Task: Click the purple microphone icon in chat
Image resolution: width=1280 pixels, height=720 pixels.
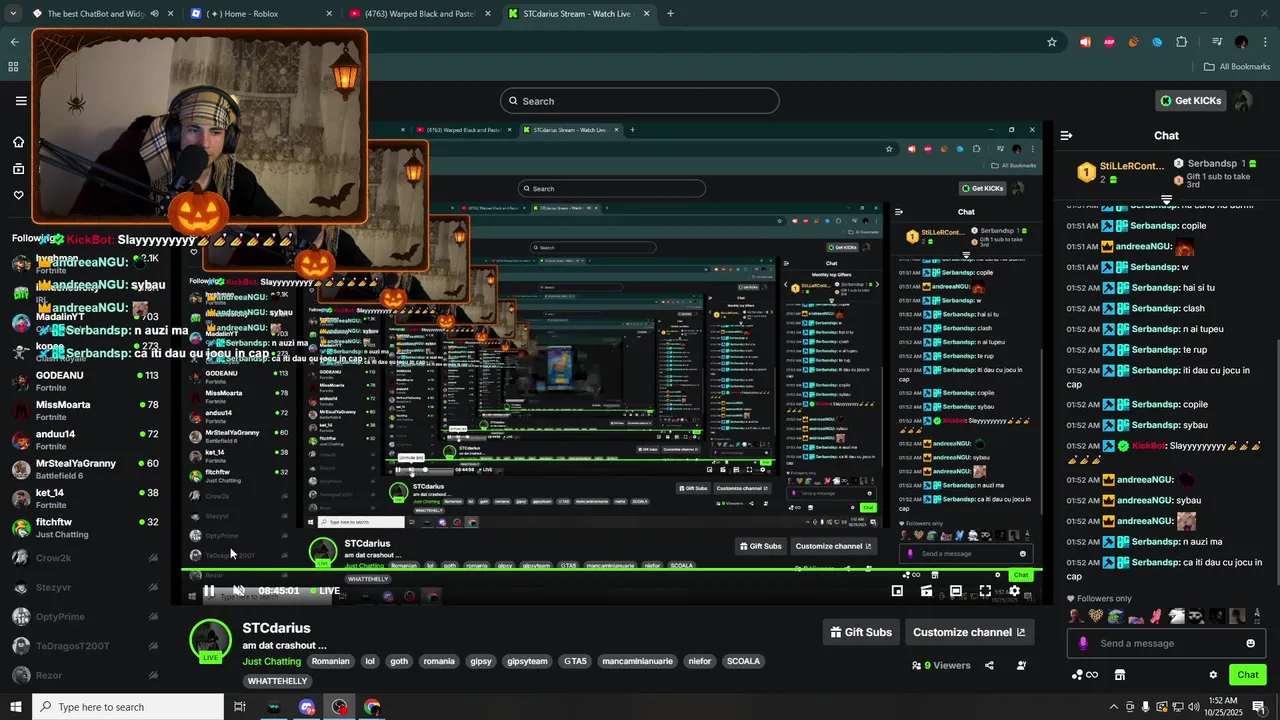Action: 1082,643
